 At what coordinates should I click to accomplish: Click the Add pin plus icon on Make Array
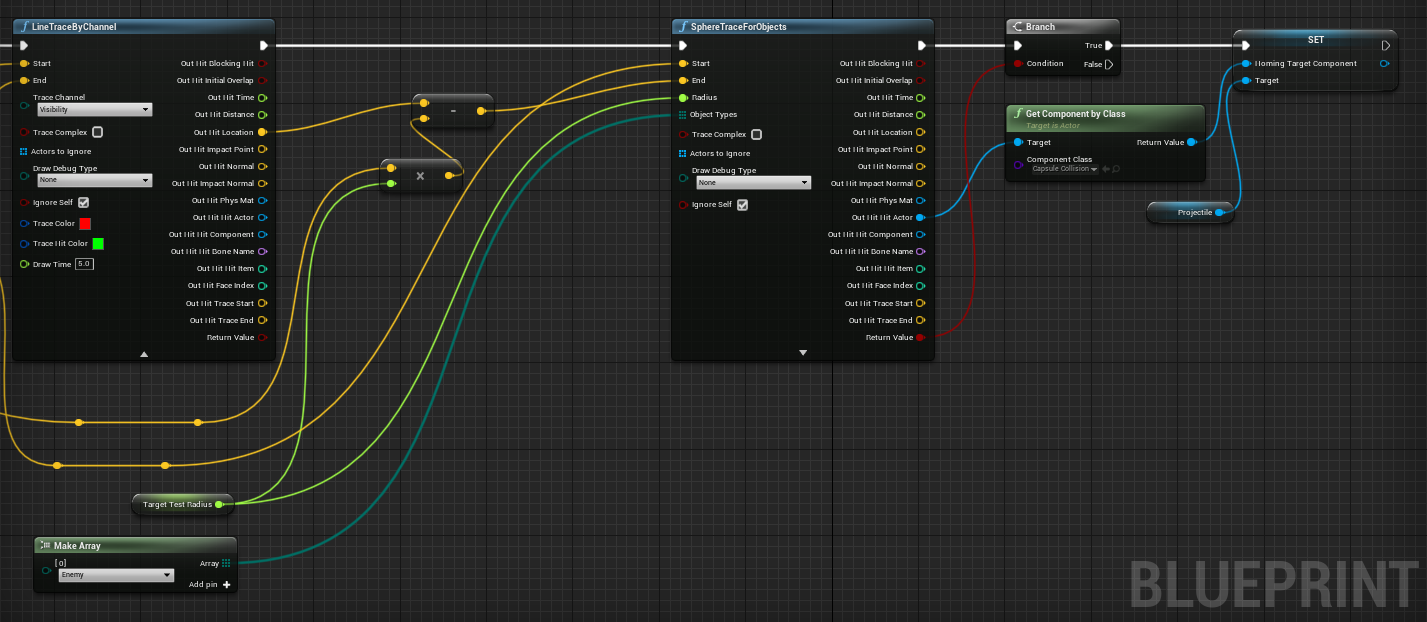tap(227, 585)
